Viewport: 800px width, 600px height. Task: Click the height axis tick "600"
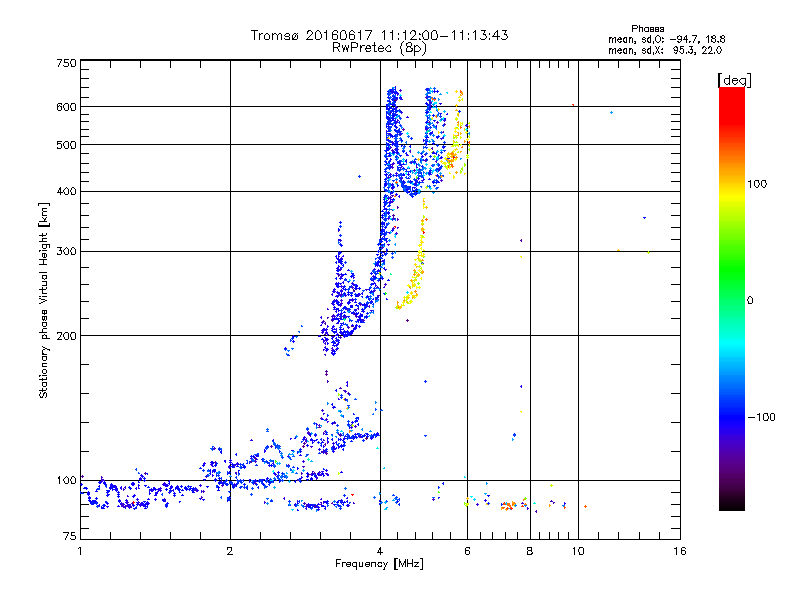pyautogui.click(x=66, y=107)
